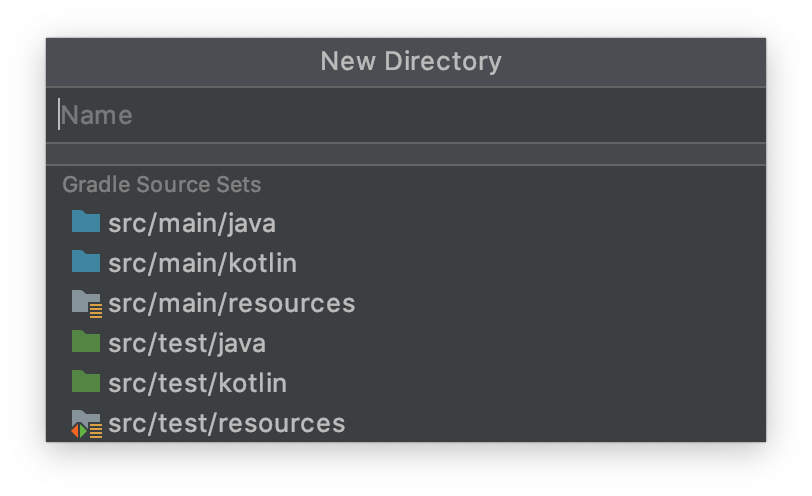This screenshot has height=496, width=812.
Task: Focus the Name text input field
Action: point(400,115)
